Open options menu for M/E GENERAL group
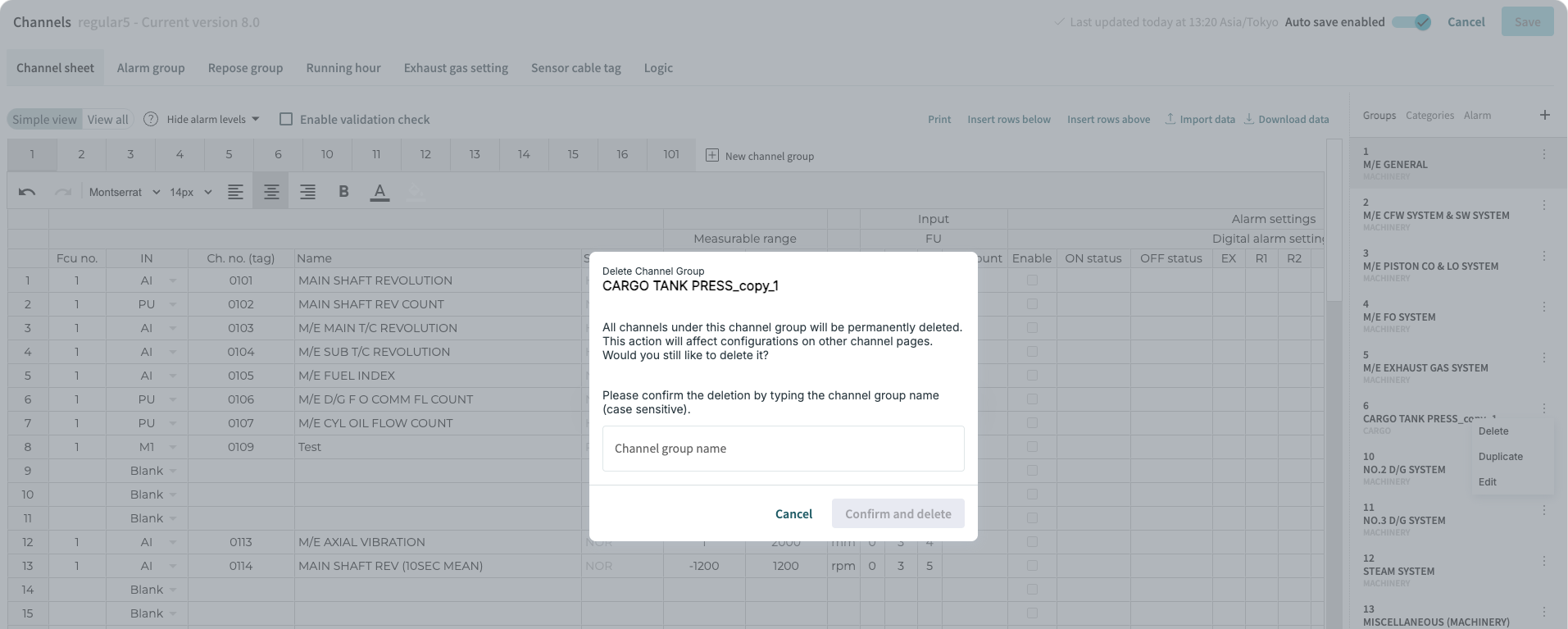 coord(1544,154)
